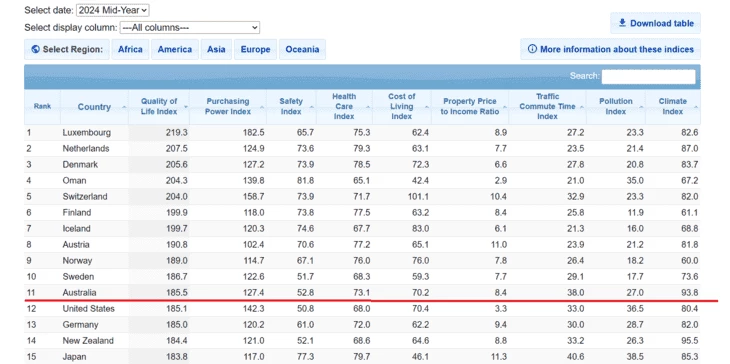The width and height of the screenshot is (730, 364).
Task: Click Australia's climate index value 93.8
Action: 689,293
